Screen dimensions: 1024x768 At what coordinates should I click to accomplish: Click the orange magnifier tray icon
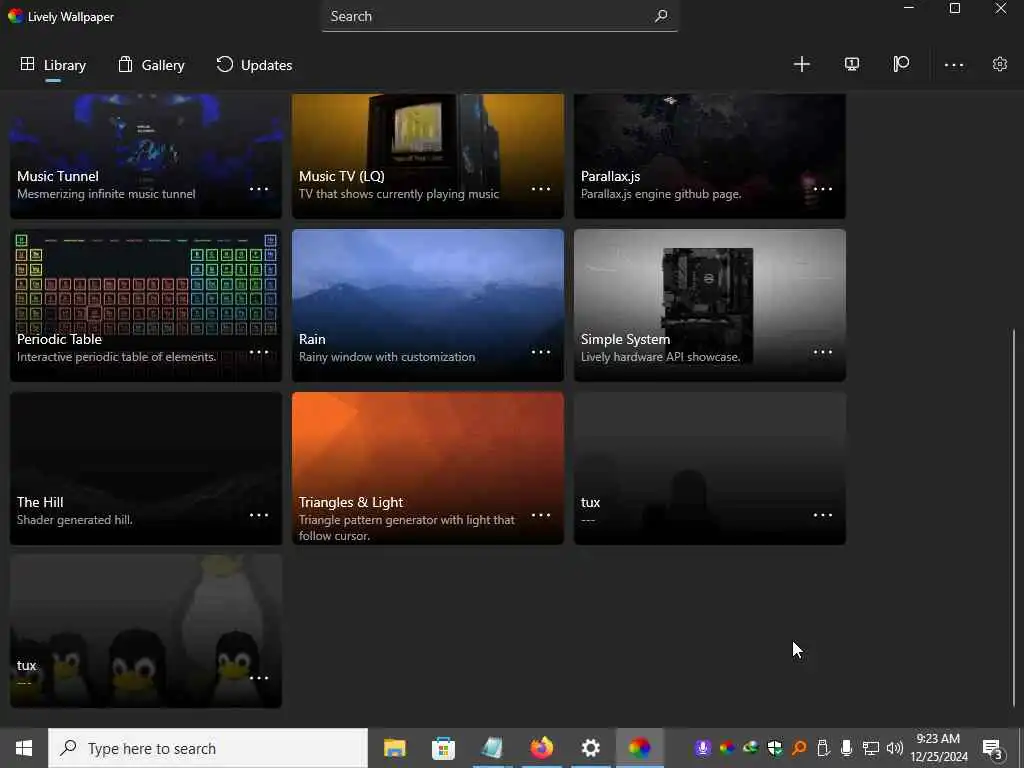coord(799,748)
